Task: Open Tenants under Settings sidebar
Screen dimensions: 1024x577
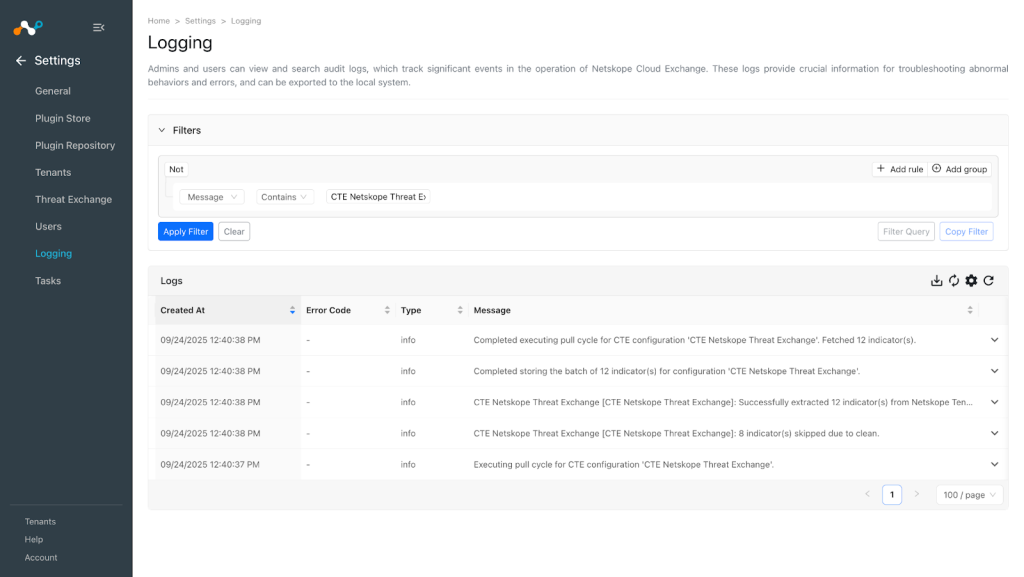Action: (x=53, y=173)
